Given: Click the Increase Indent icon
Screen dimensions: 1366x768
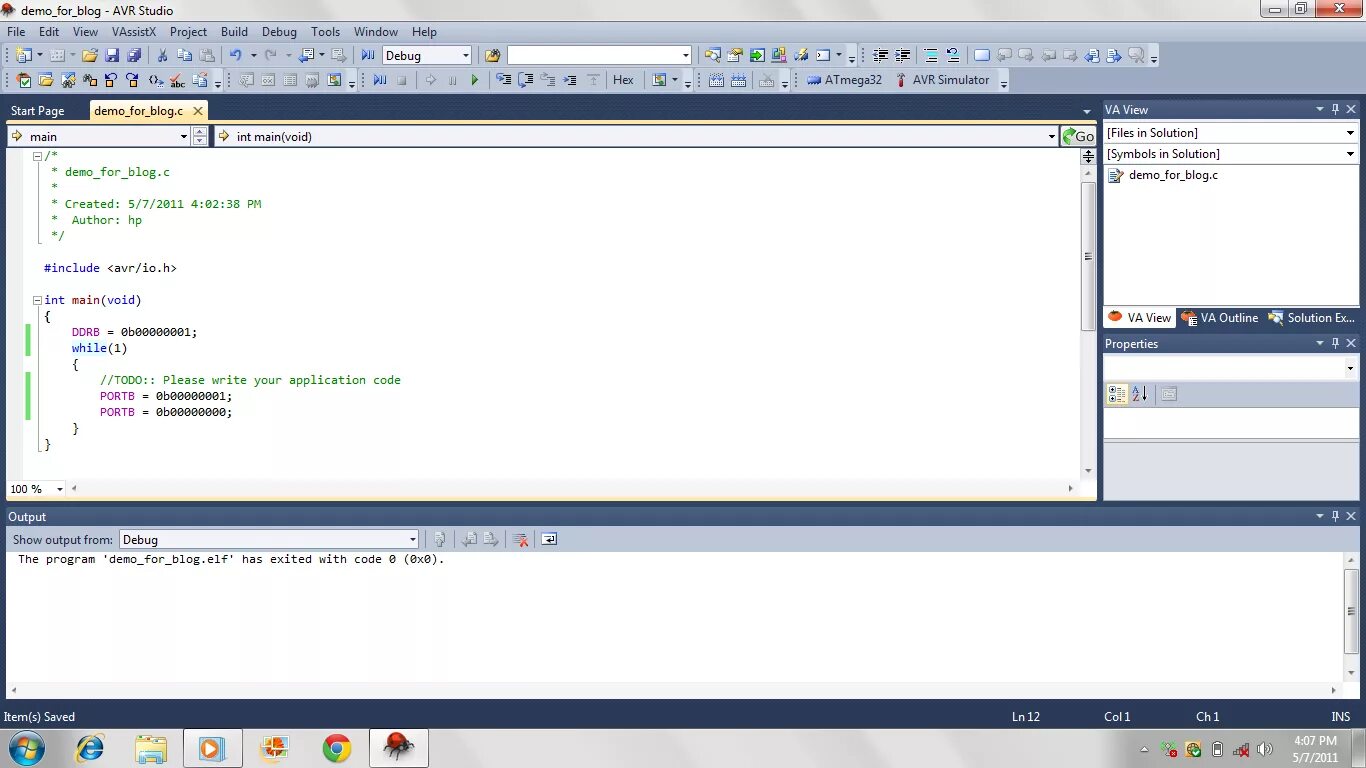Looking at the screenshot, I should [902, 55].
